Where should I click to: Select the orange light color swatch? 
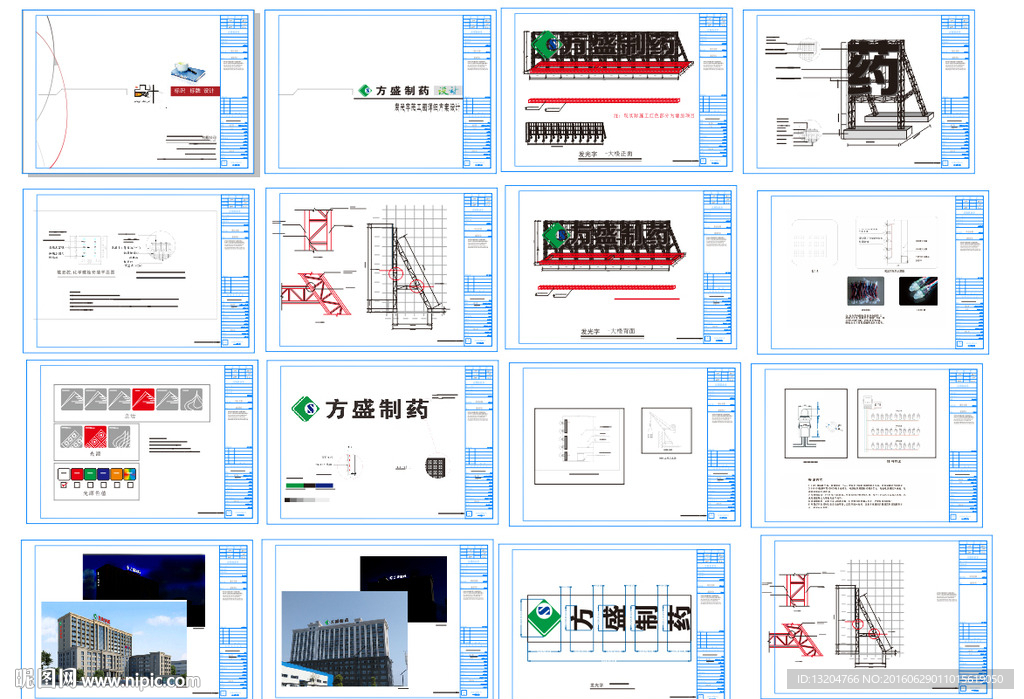click(x=116, y=474)
